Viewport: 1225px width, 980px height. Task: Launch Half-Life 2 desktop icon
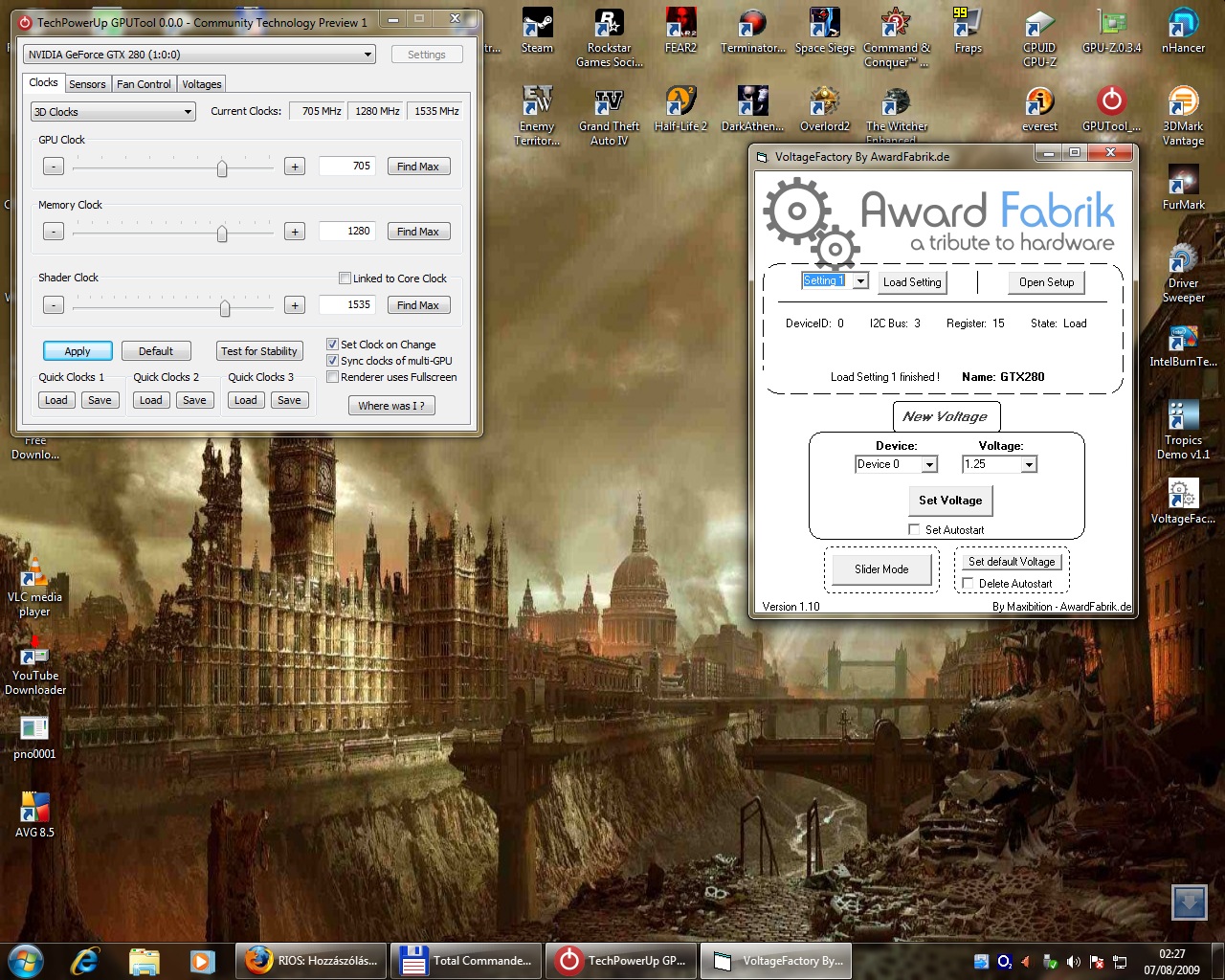(680, 108)
